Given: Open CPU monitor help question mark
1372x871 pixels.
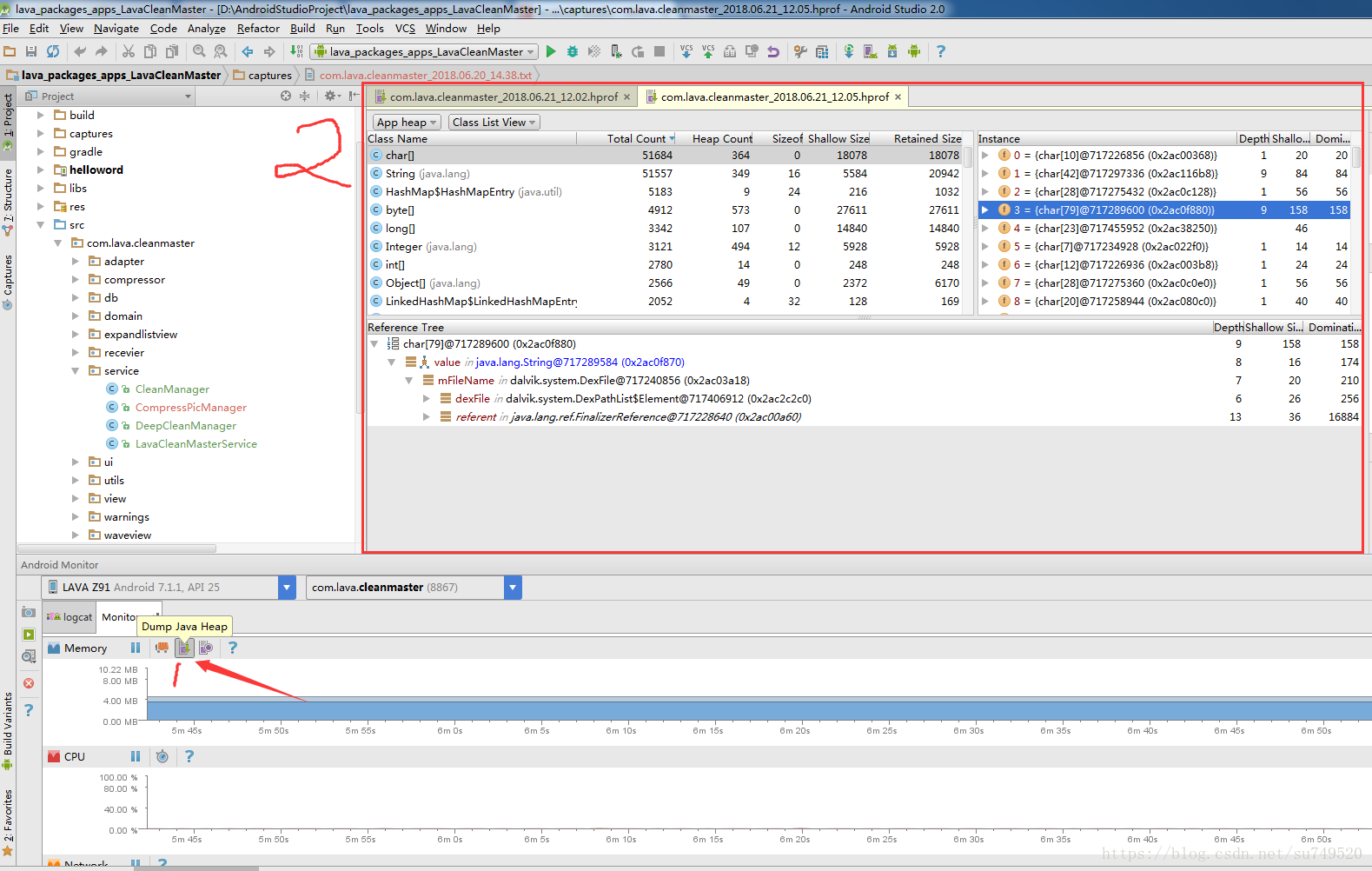Looking at the screenshot, I should pyautogui.click(x=189, y=756).
